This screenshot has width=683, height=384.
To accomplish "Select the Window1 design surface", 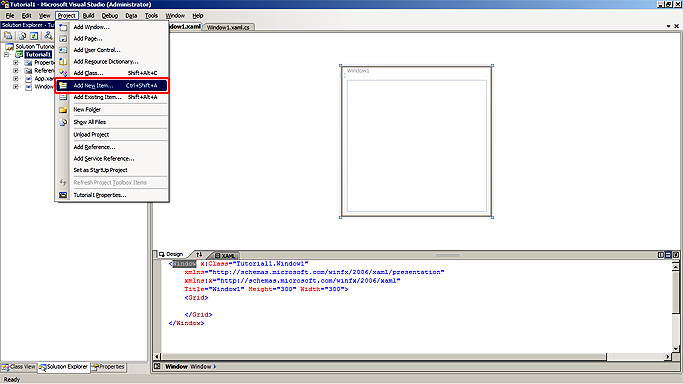I will click(x=416, y=141).
